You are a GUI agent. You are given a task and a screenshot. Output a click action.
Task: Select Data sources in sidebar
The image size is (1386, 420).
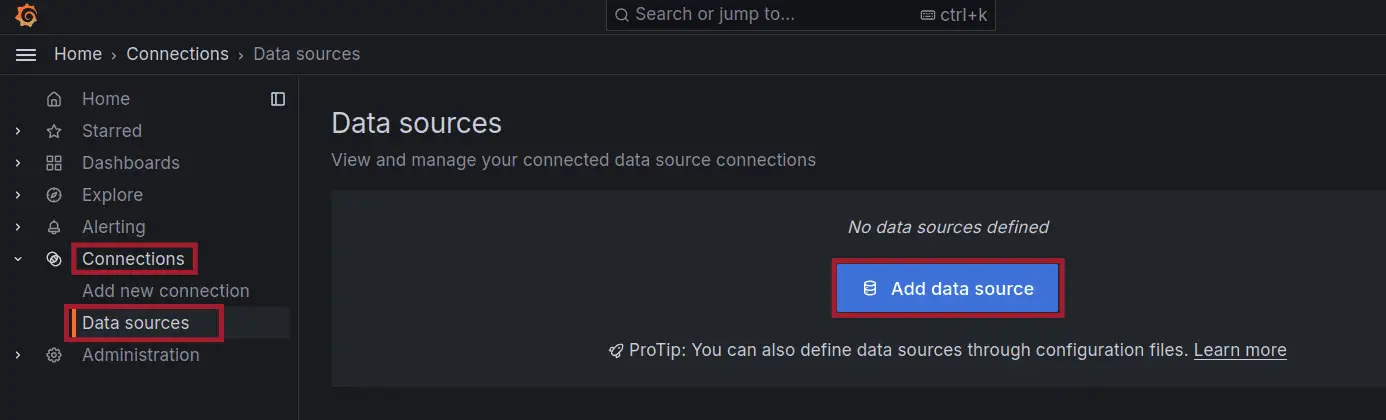(136, 323)
